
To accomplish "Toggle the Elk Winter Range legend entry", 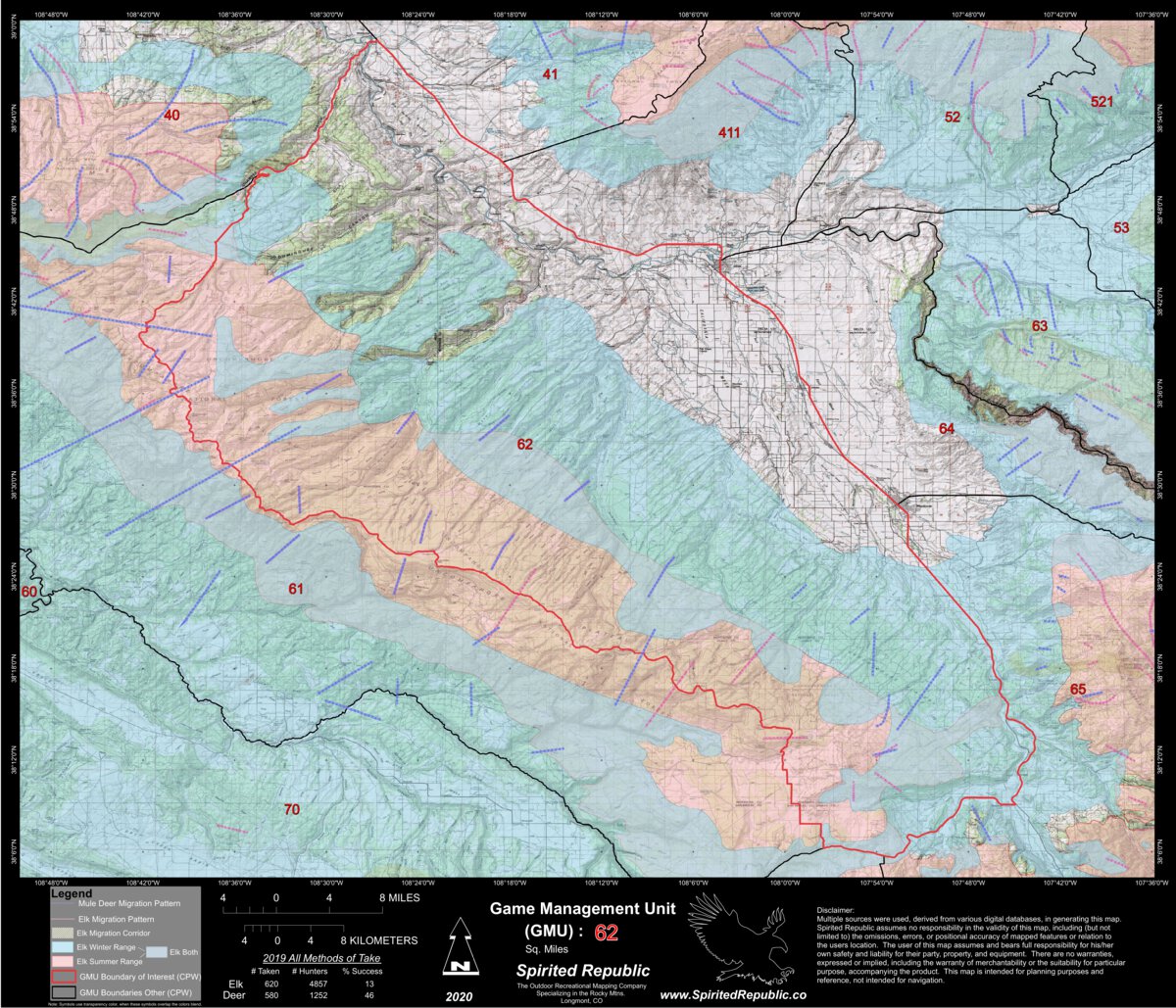I will pos(62,947).
